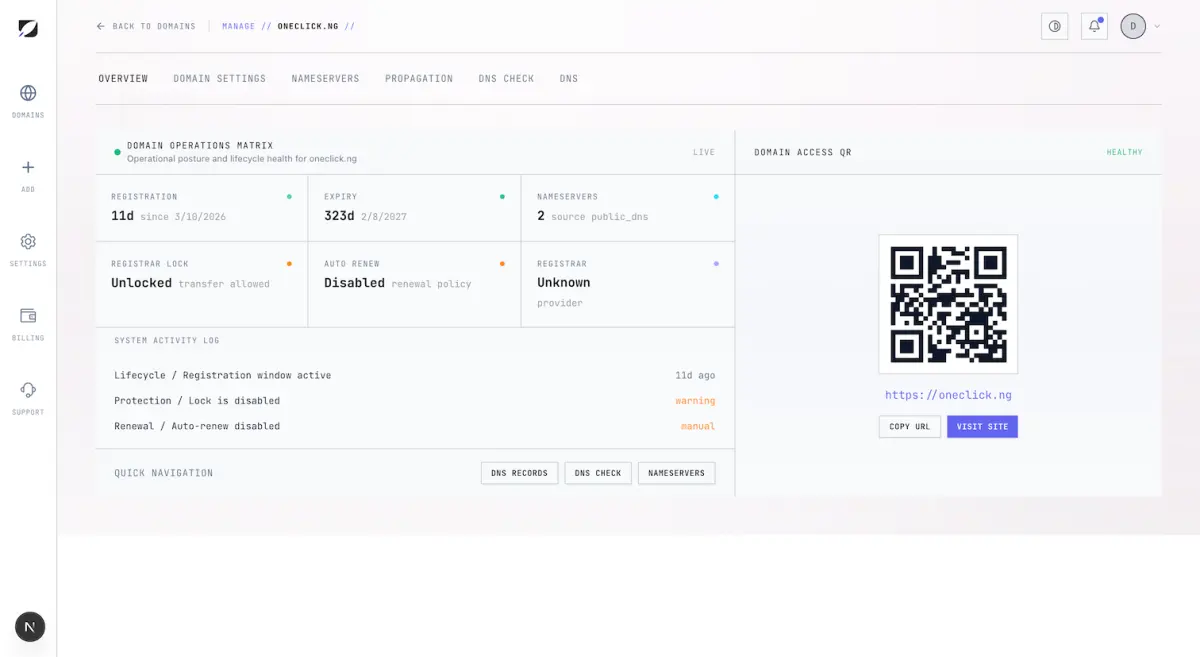Select the Add plus icon
This screenshot has height=657, width=1200.
click(x=28, y=167)
